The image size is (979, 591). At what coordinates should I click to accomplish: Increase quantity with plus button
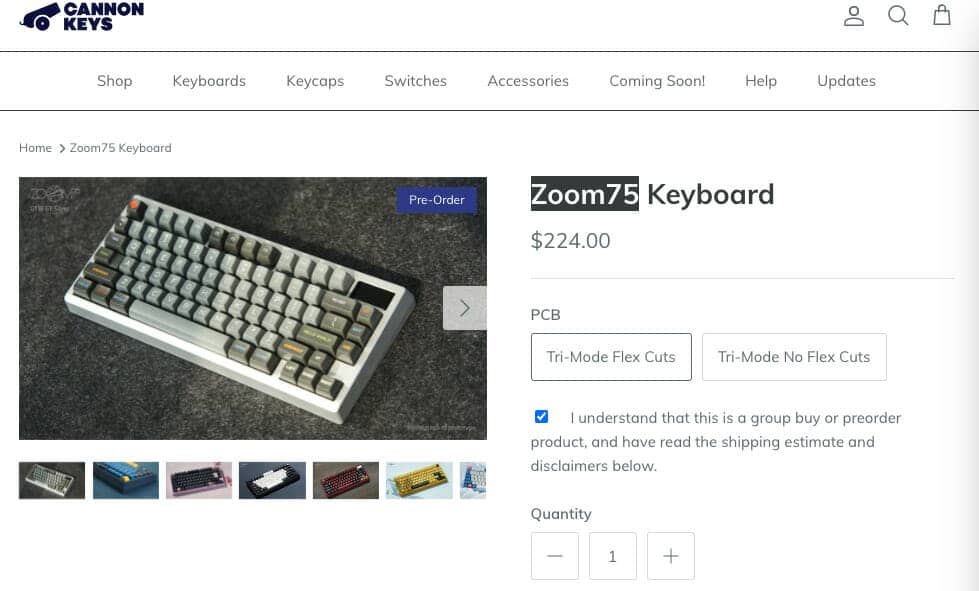[x=671, y=556]
